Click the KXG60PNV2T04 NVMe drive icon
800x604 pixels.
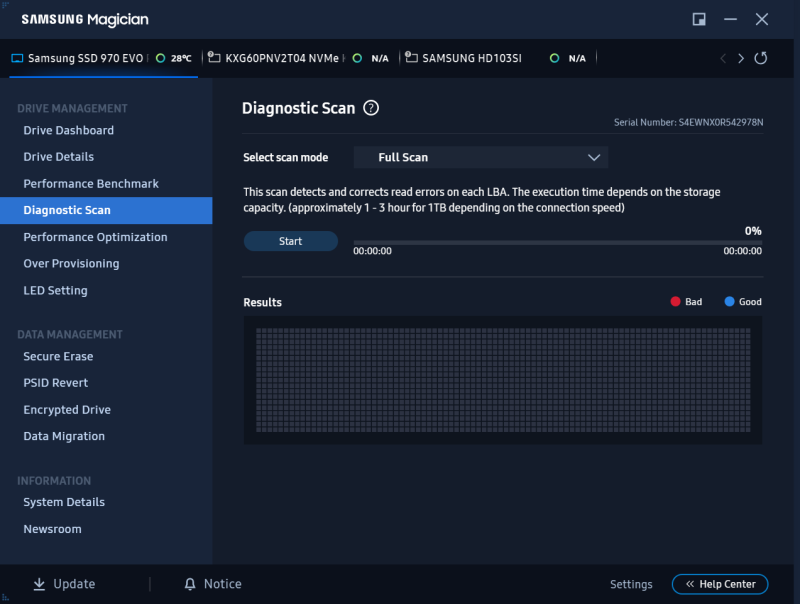coord(214,58)
